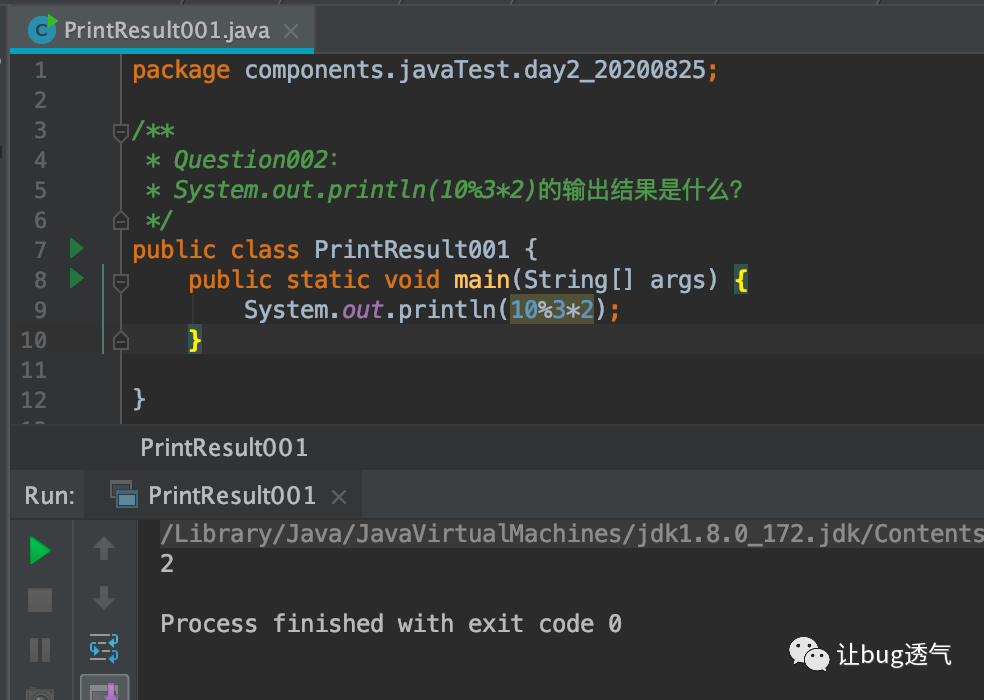Click "components.javaTest.day2_20200825" package name
Viewport: 984px width, 700px height.
coord(475,70)
